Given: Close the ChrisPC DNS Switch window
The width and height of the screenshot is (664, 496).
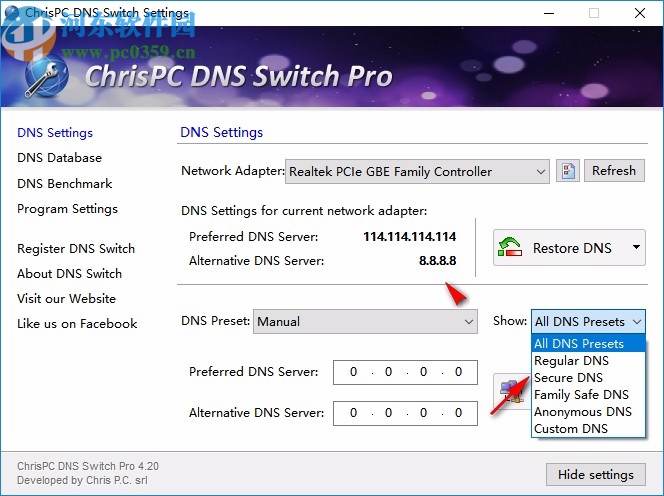Looking at the screenshot, I should [640, 13].
